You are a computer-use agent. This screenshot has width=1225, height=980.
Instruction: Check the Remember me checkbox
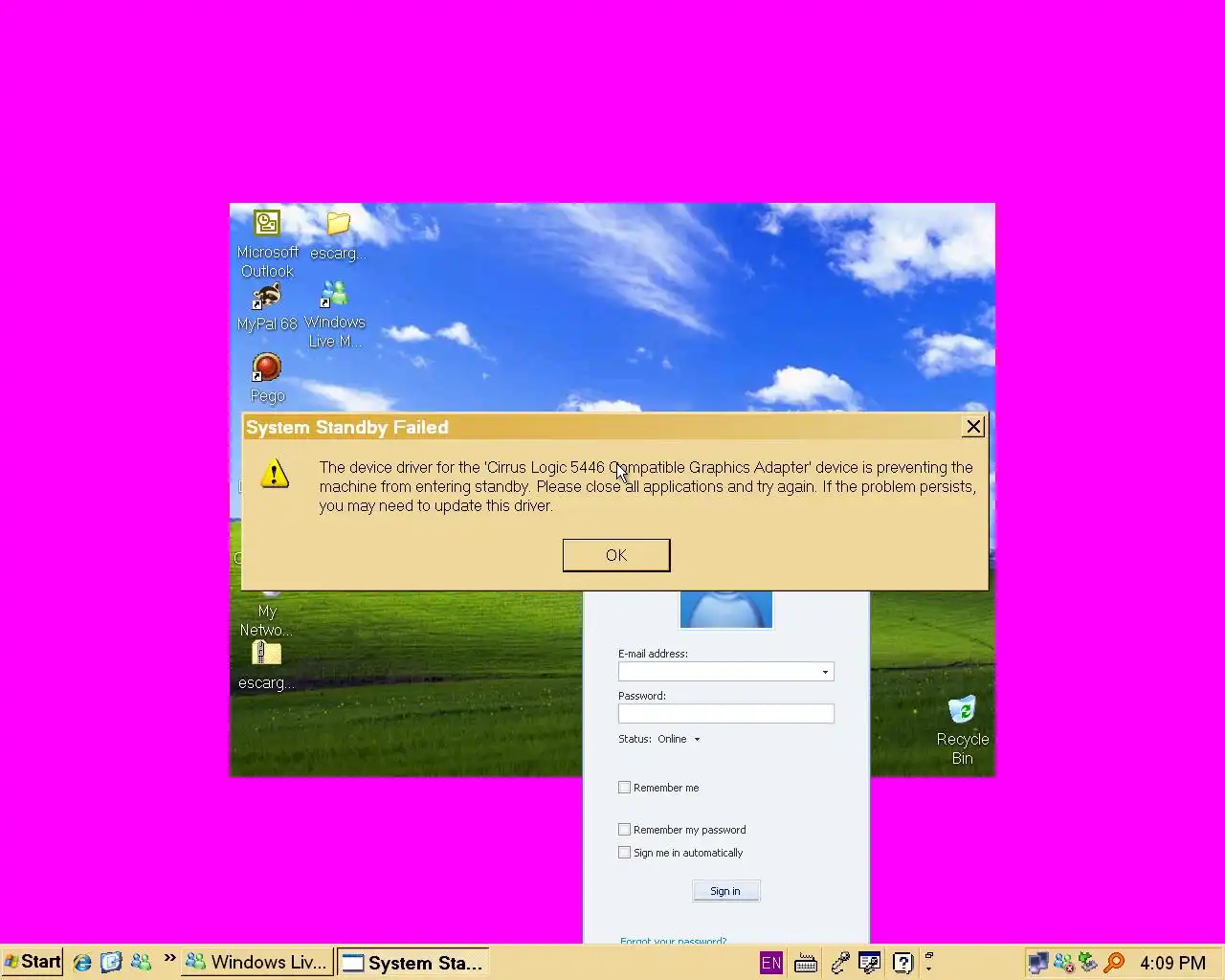point(624,788)
